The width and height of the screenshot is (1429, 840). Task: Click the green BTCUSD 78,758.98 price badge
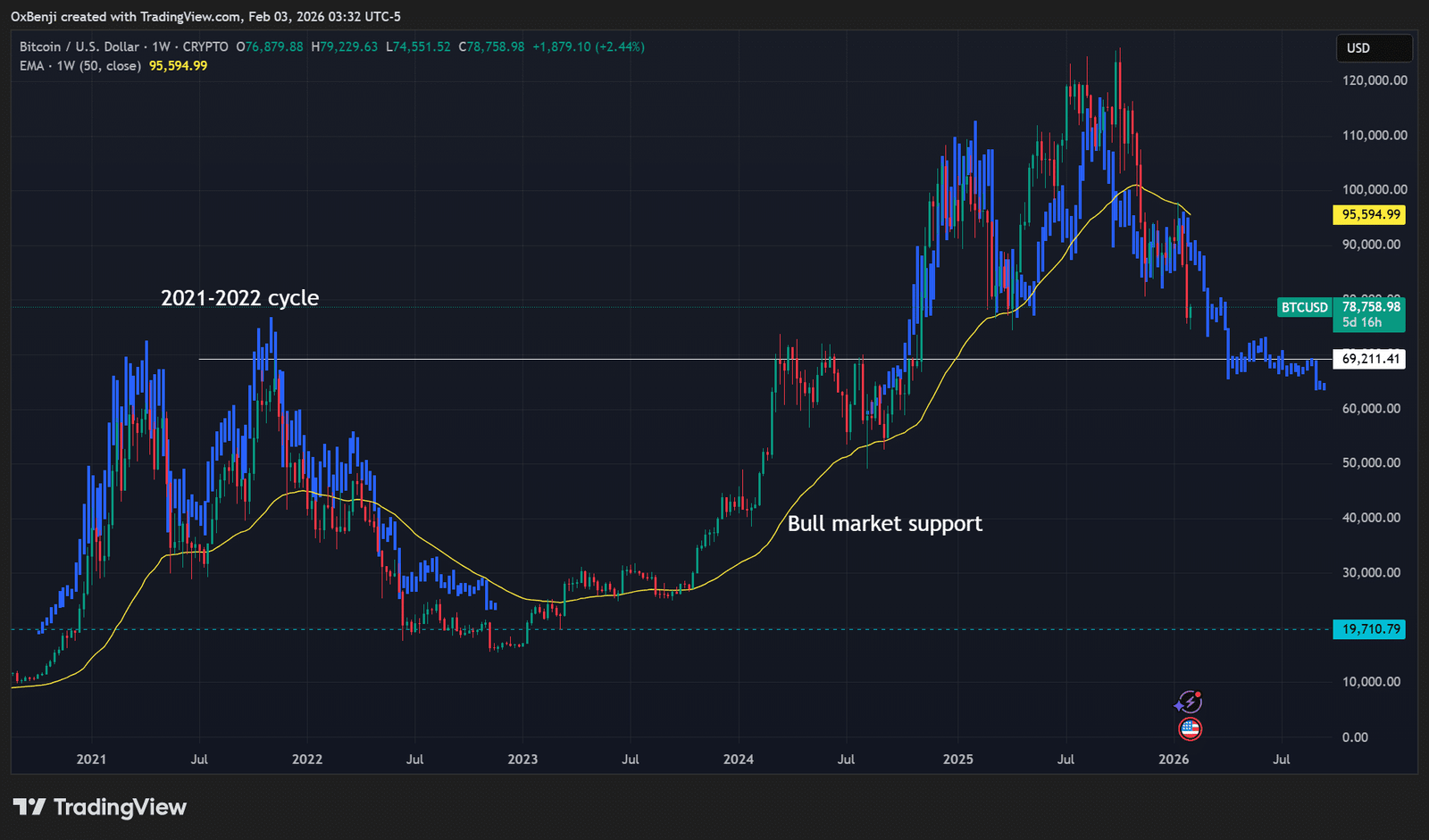[x=1370, y=307]
